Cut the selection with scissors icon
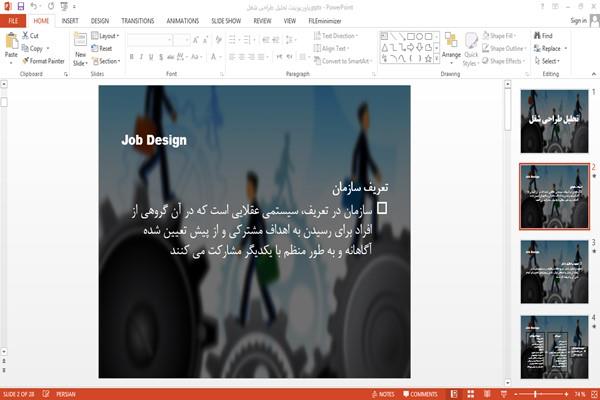 [x=26, y=36]
